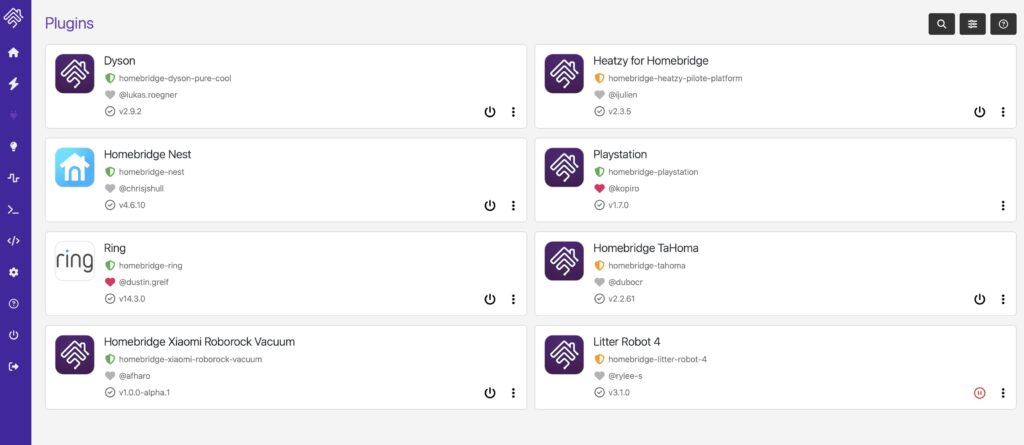
Task: Open the terminal icon in sidebar
Action: (13, 210)
